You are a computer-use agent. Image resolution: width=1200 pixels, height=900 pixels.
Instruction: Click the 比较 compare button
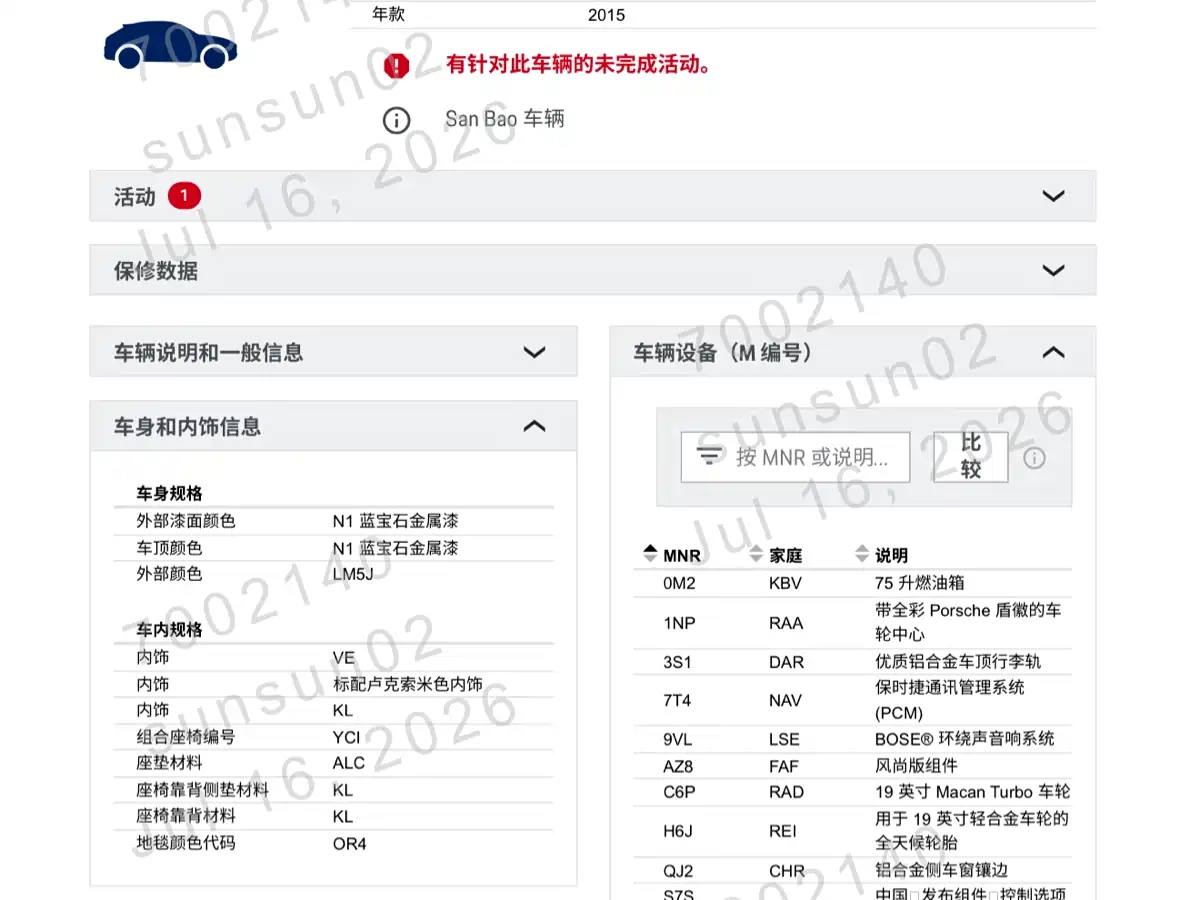point(971,457)
